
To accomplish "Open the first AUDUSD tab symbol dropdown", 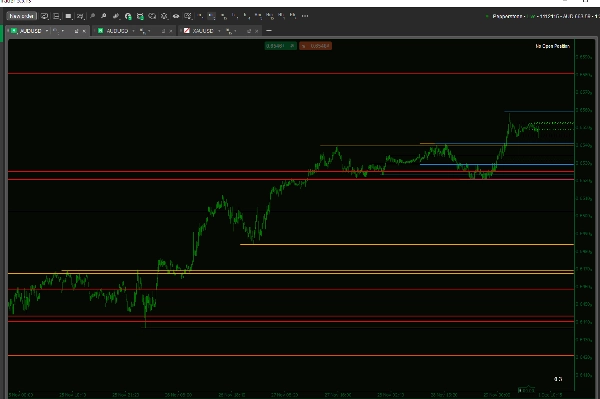I will click(x=47, y=31).
